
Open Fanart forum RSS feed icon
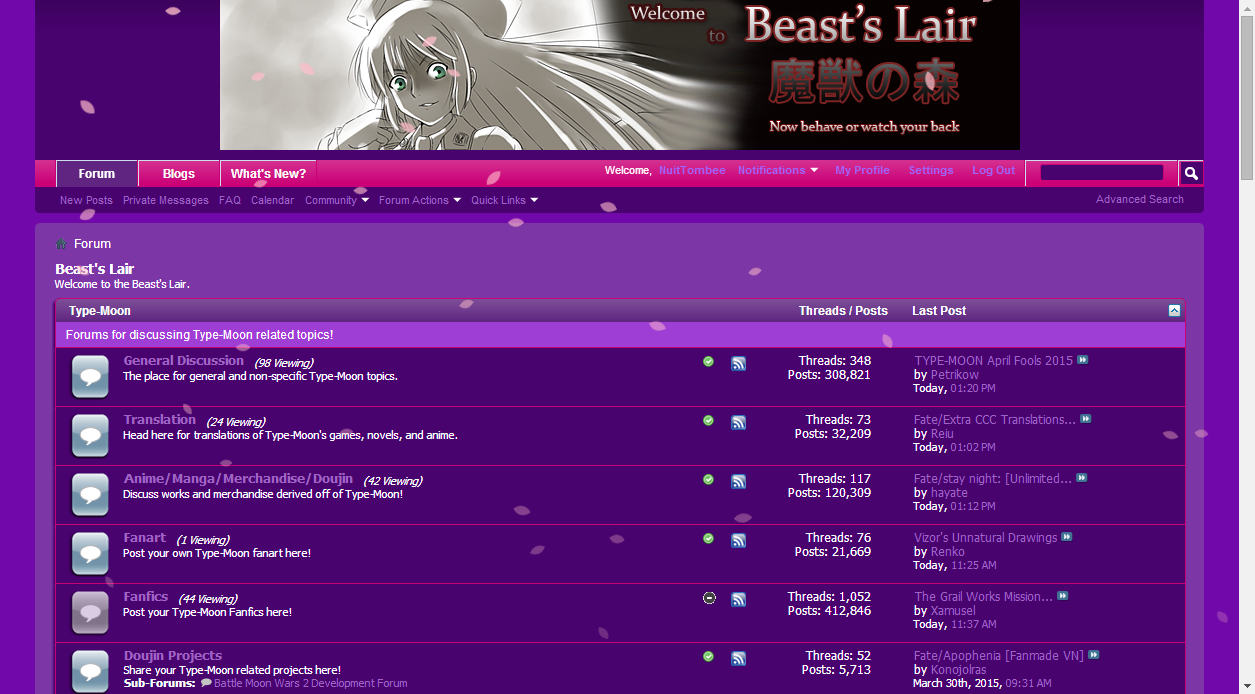pyautogui.click(x=738, y=541)
